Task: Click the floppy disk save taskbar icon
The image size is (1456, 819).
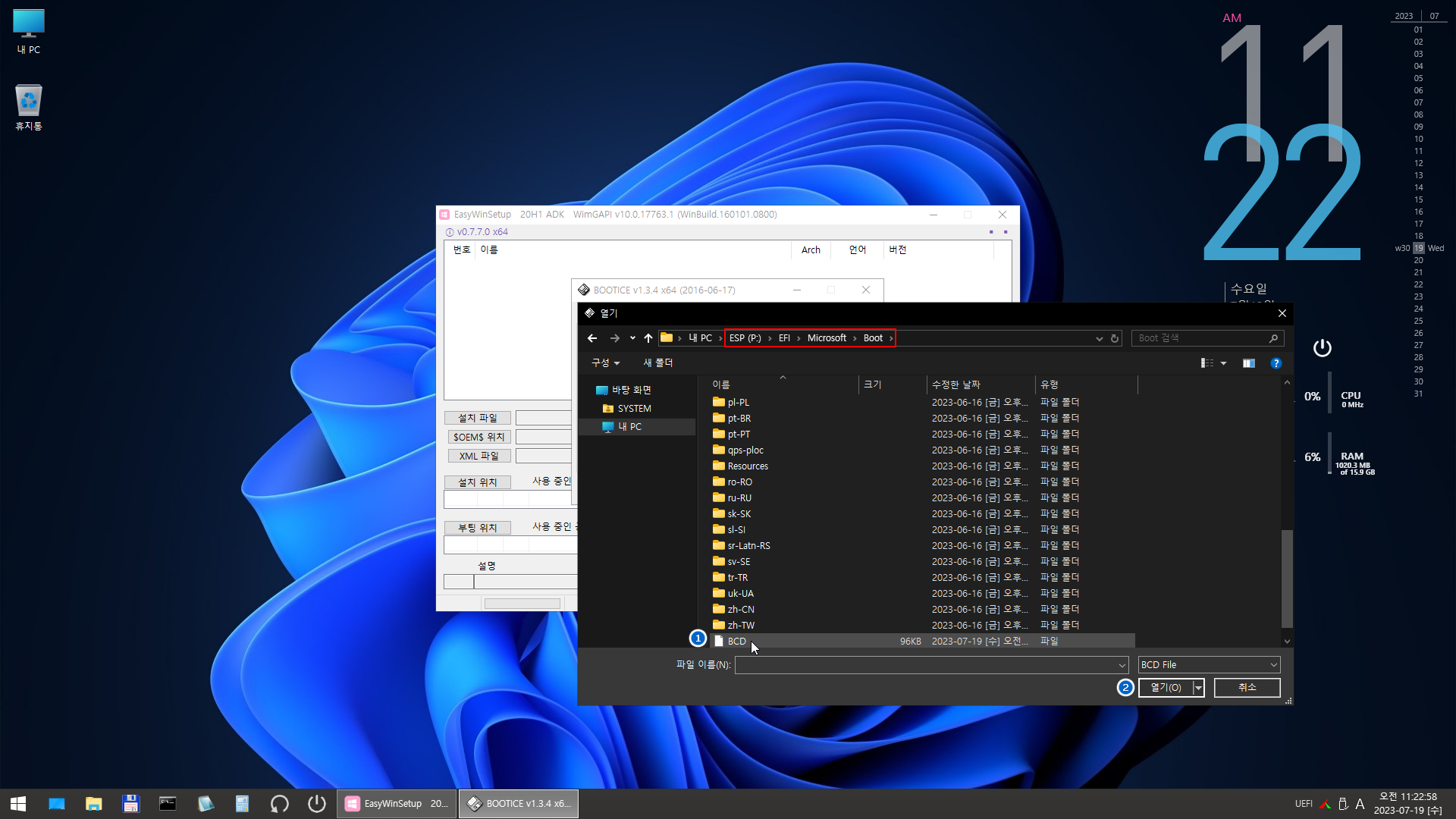Action: (130, 804)
